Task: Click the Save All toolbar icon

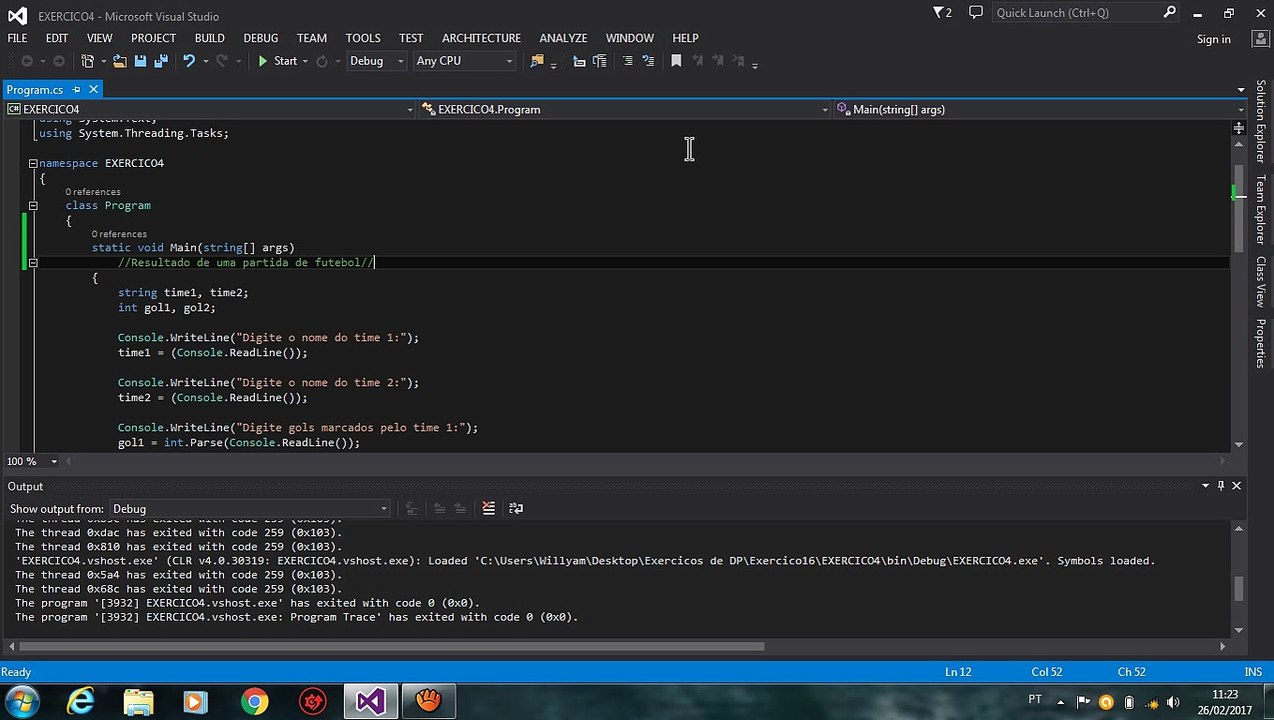Action: [x=160, y=61]
